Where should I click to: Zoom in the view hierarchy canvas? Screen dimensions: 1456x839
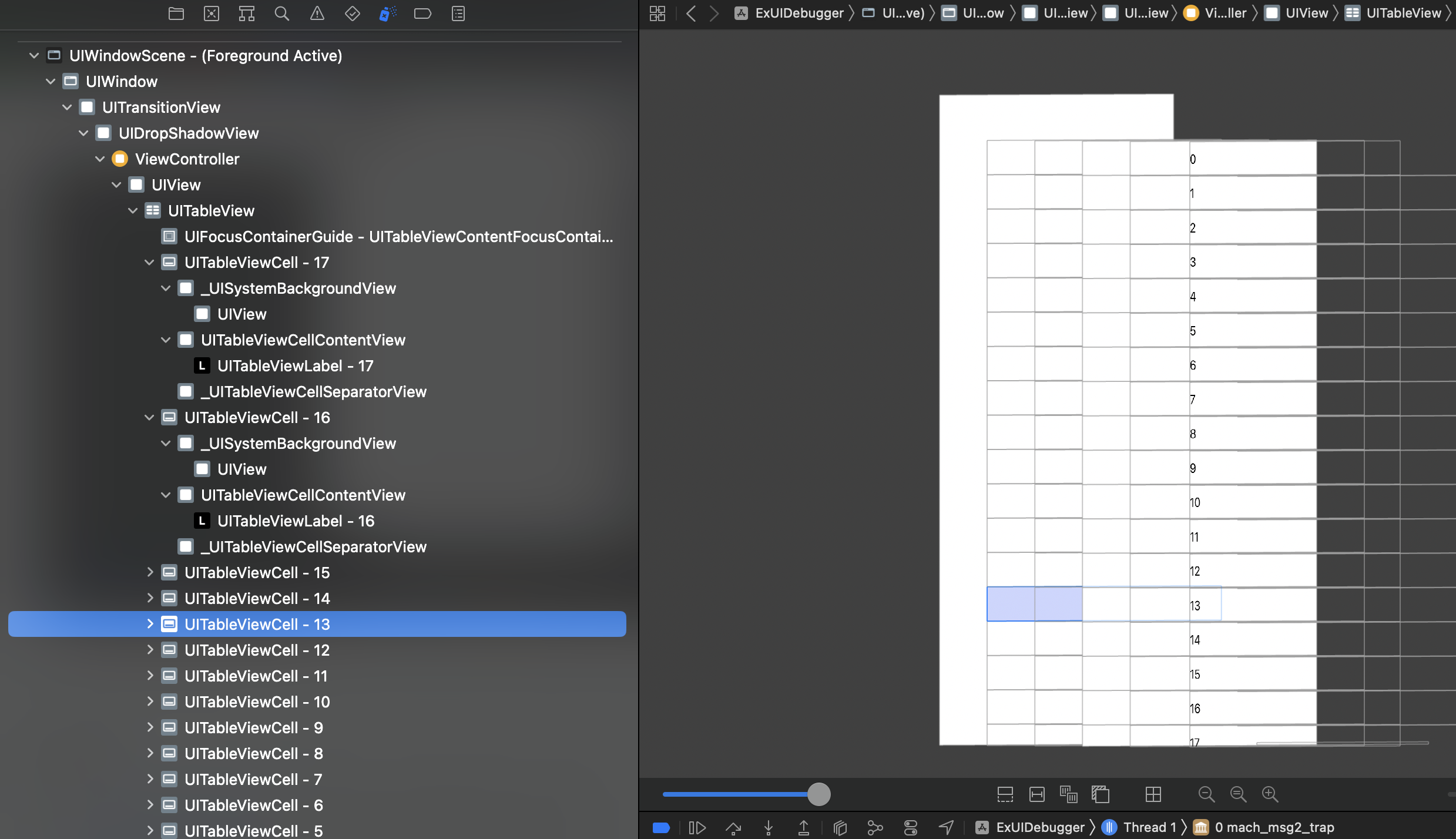[x=1270, y=794]
